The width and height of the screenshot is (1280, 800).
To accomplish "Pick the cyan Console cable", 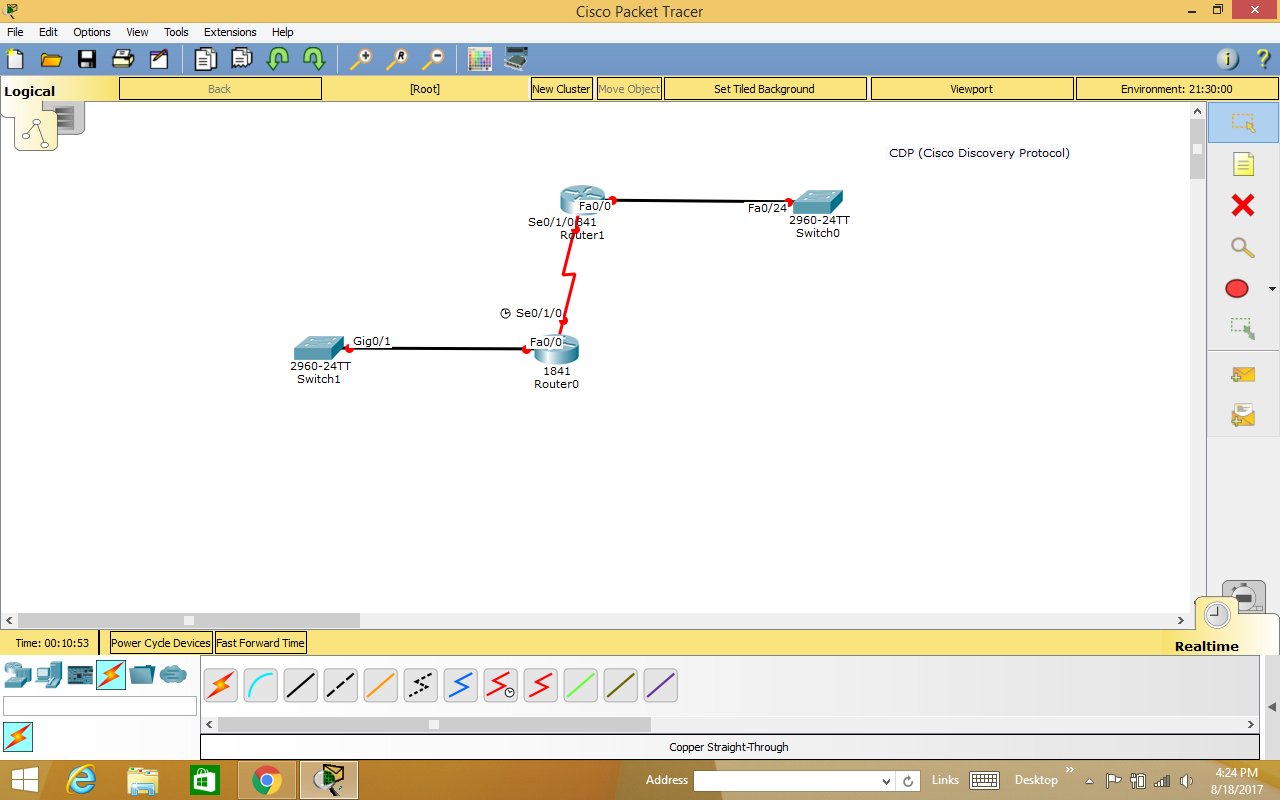I will click(261, 685).
